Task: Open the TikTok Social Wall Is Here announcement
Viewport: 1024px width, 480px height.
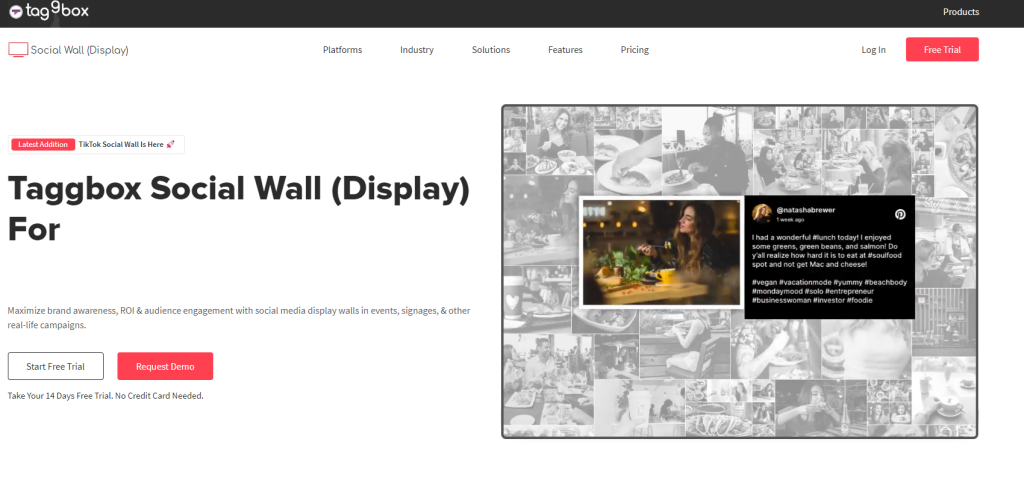Action: pos(127,144)
